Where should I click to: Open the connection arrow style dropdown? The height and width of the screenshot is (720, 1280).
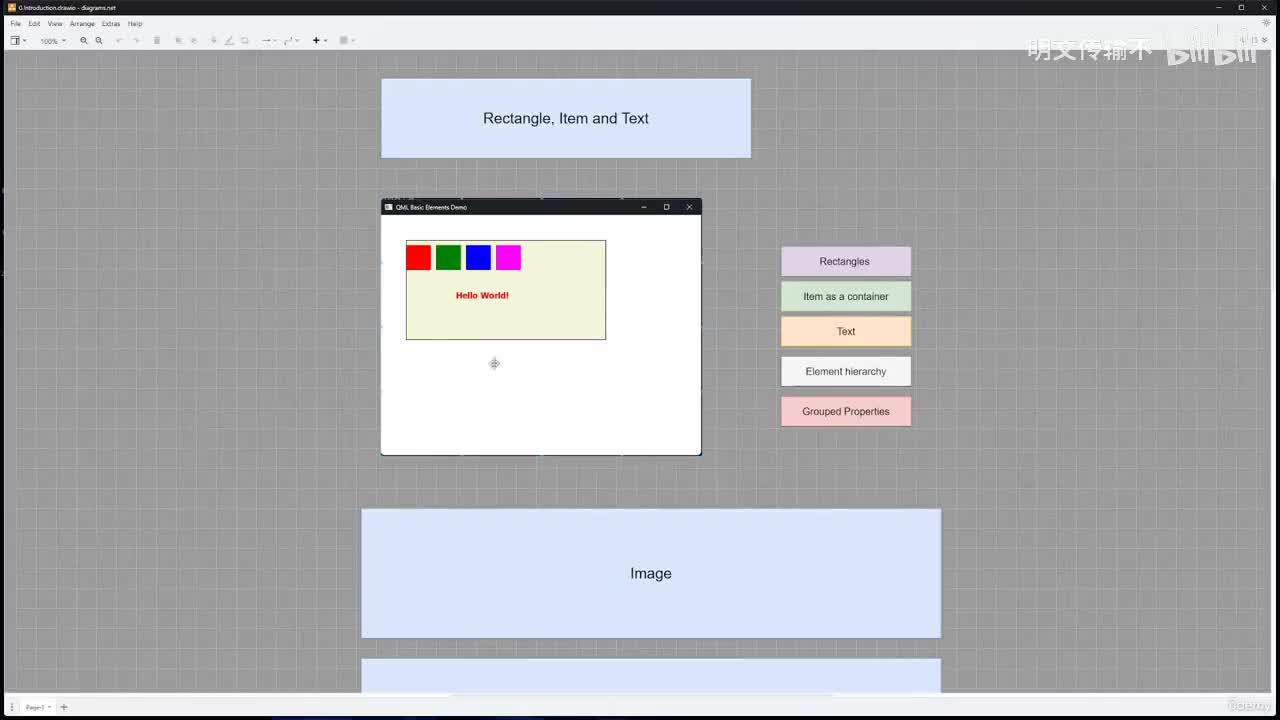(268, 41)
